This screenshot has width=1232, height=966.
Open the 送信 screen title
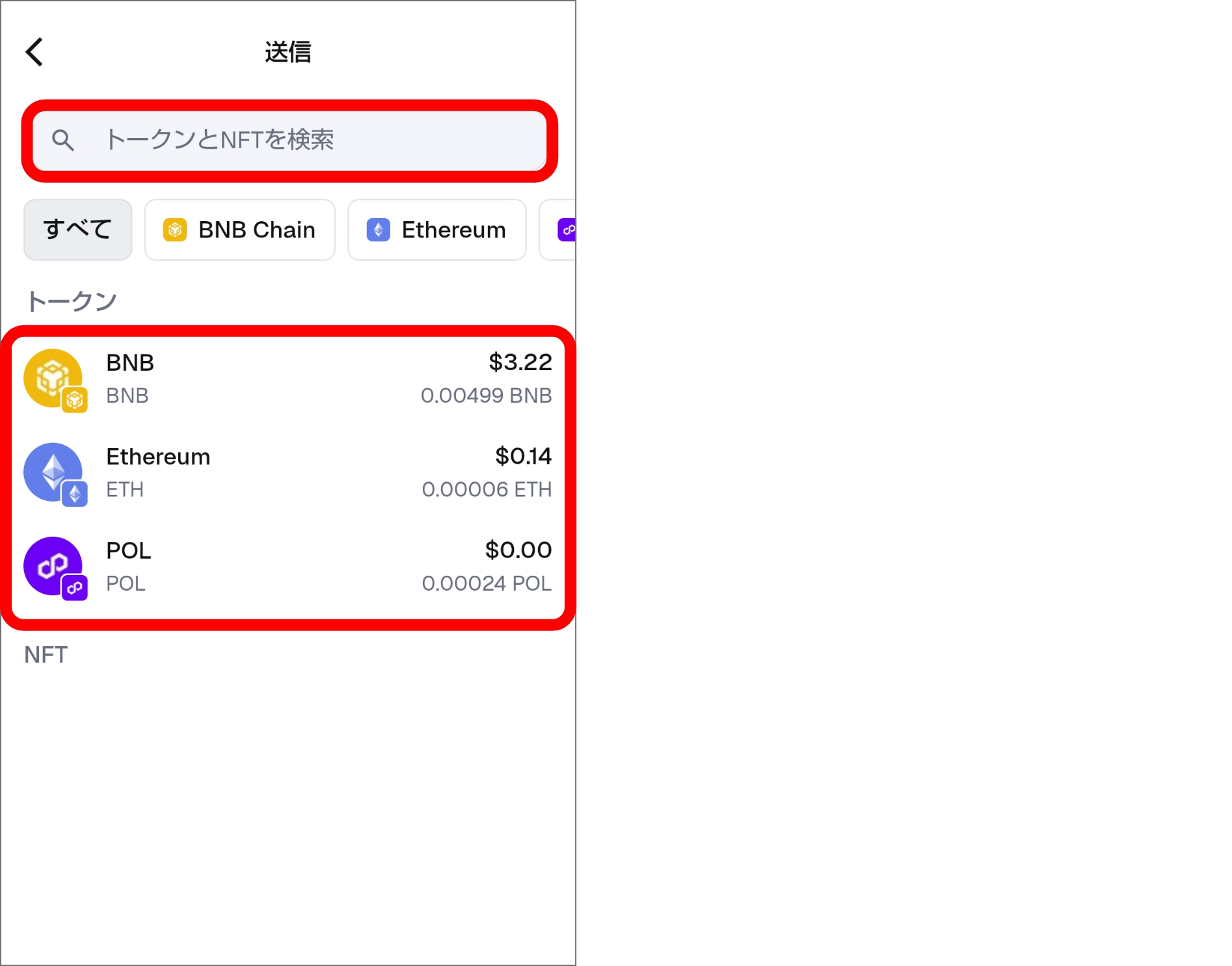pos(288,51)
